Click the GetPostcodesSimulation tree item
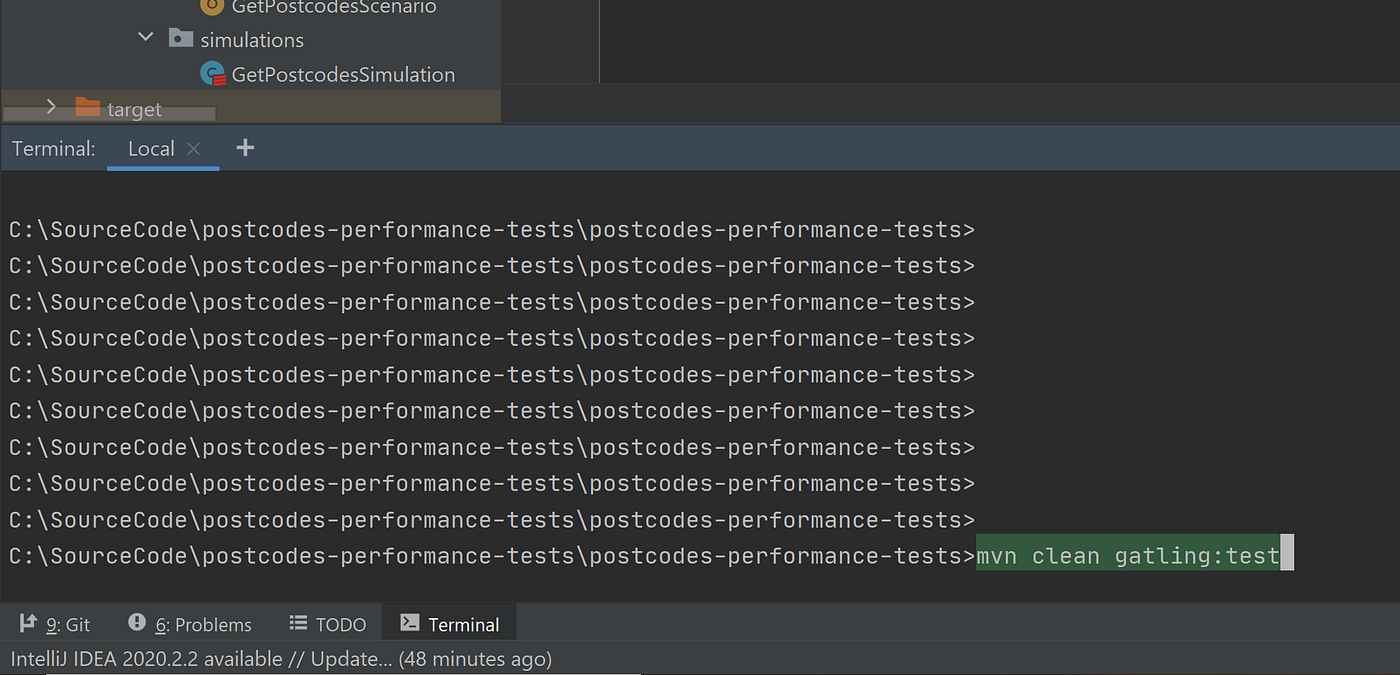The image size is (1400, 675). click(343, 73)
